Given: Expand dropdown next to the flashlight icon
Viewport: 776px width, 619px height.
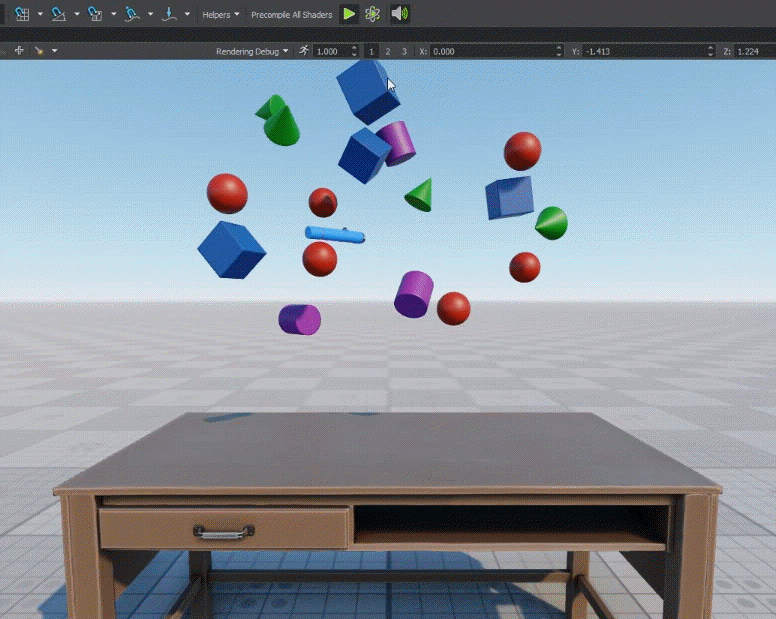Looking at the screenshot, I should point(54,51).
